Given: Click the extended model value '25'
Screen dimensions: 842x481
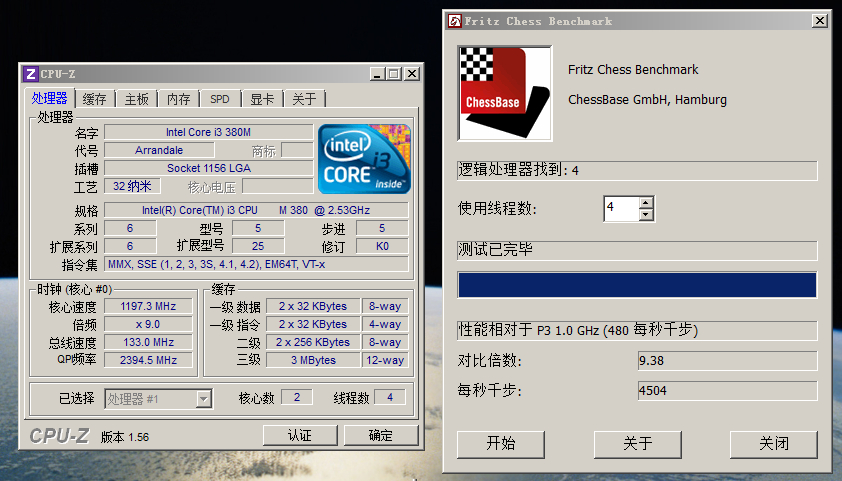Looking at the screenshot, I should point(258,246).
